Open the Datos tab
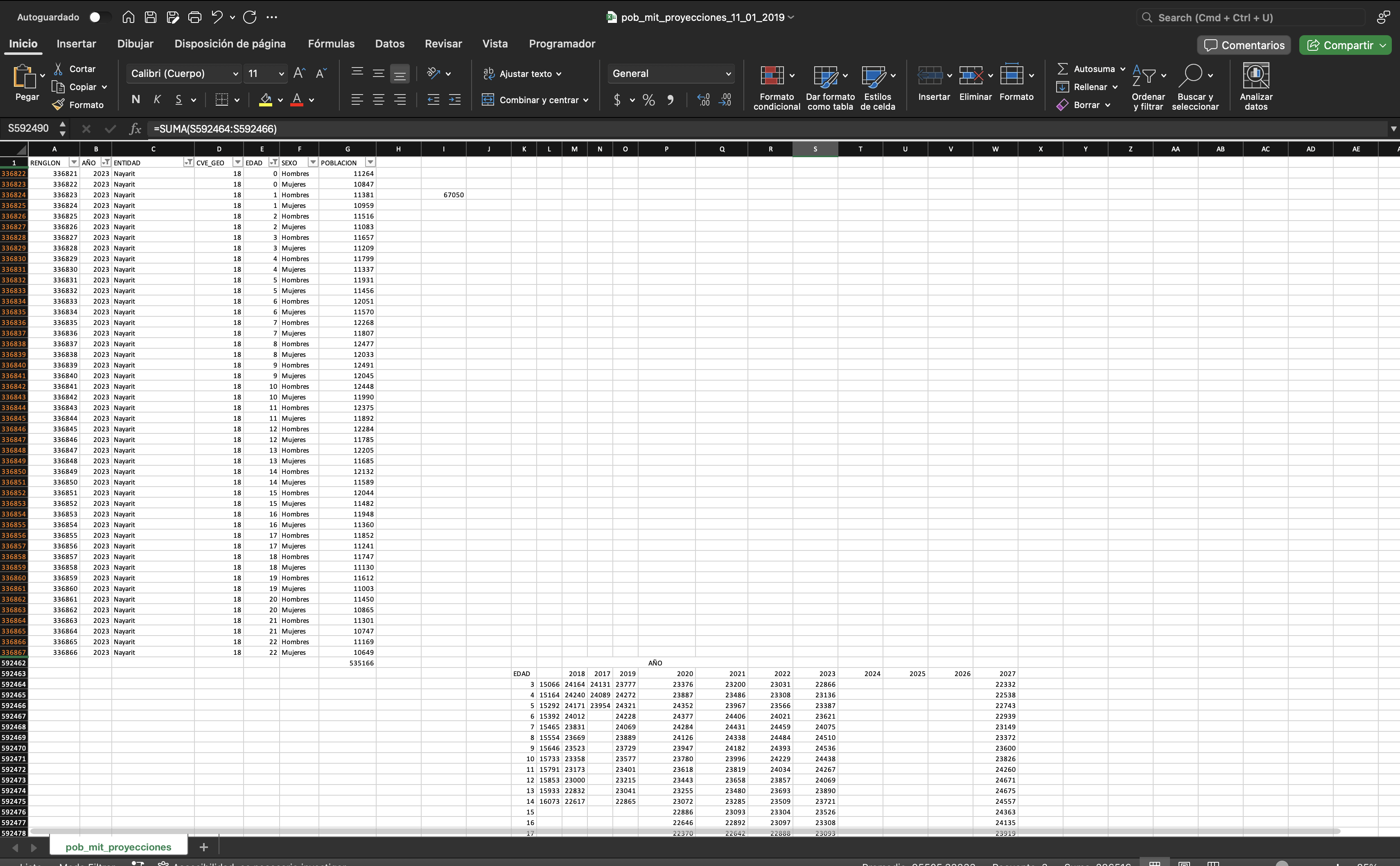Screen dimensions: 1400x866 click(390, 43)
